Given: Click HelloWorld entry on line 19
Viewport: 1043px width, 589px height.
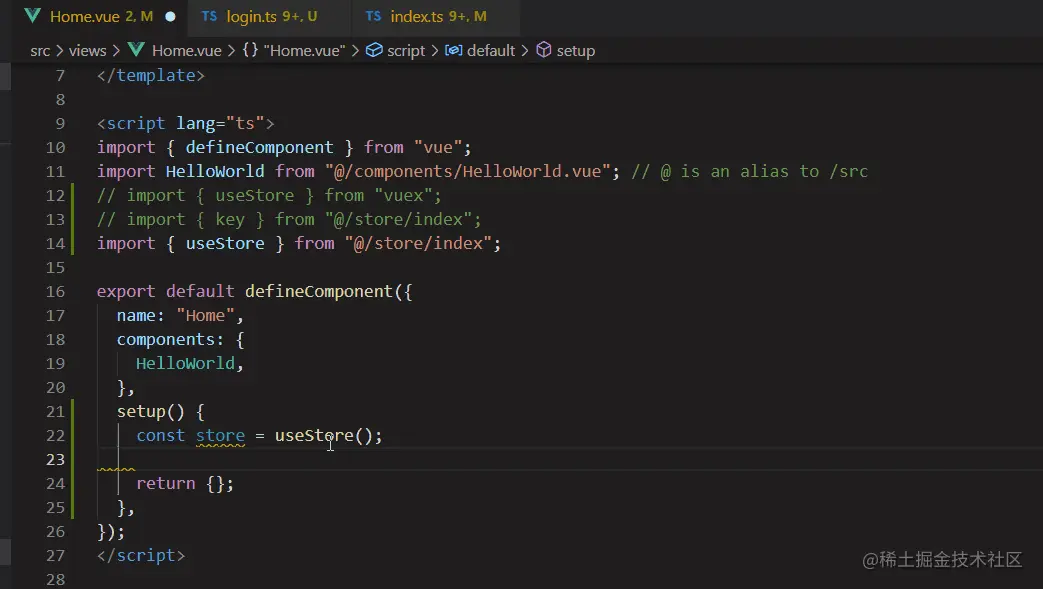Looking at the screenshot, I should [186, 363].
